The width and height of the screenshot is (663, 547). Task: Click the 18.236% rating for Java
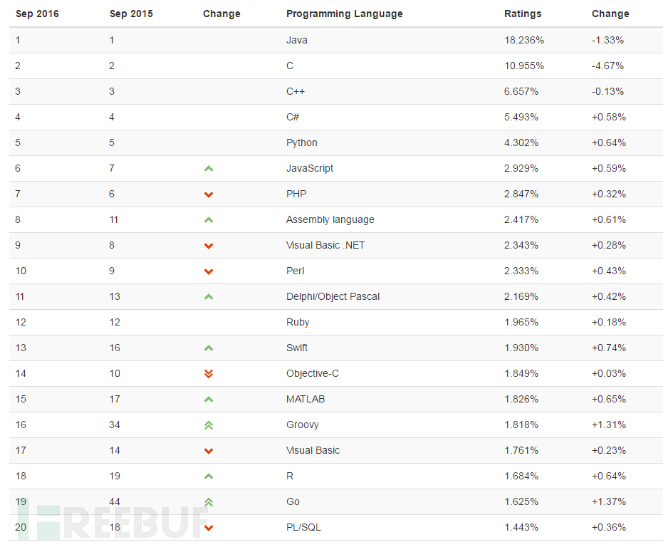tap(524, 40)
